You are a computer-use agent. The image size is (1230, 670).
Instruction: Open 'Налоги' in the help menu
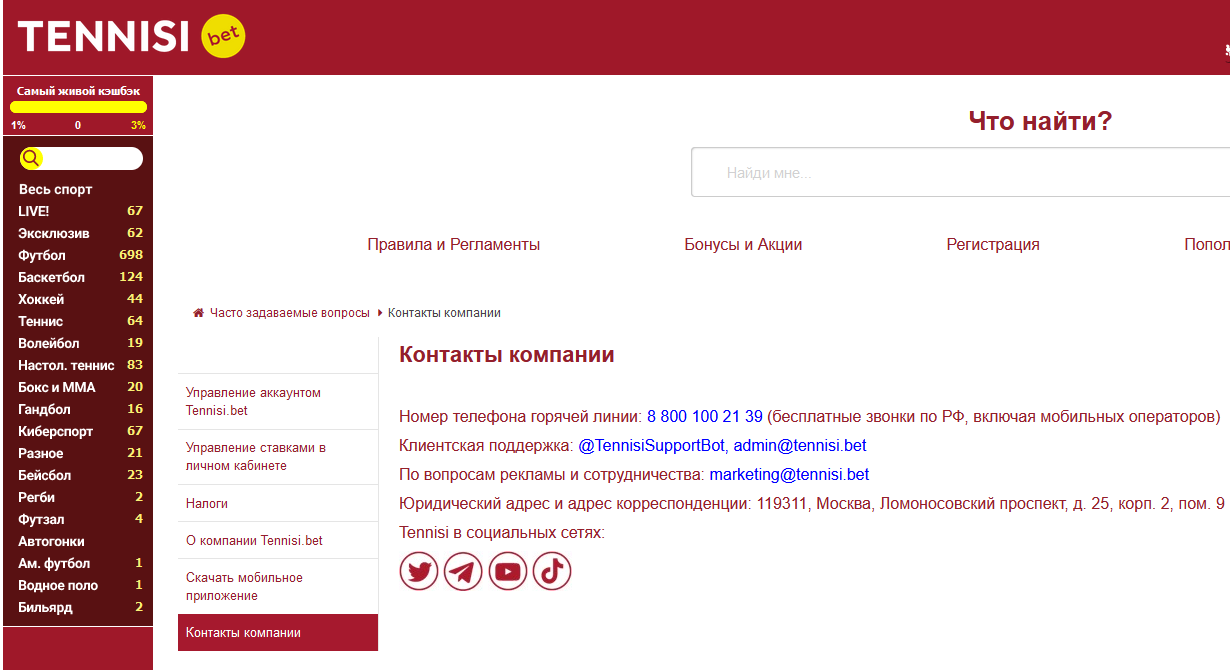pos(207,504)
